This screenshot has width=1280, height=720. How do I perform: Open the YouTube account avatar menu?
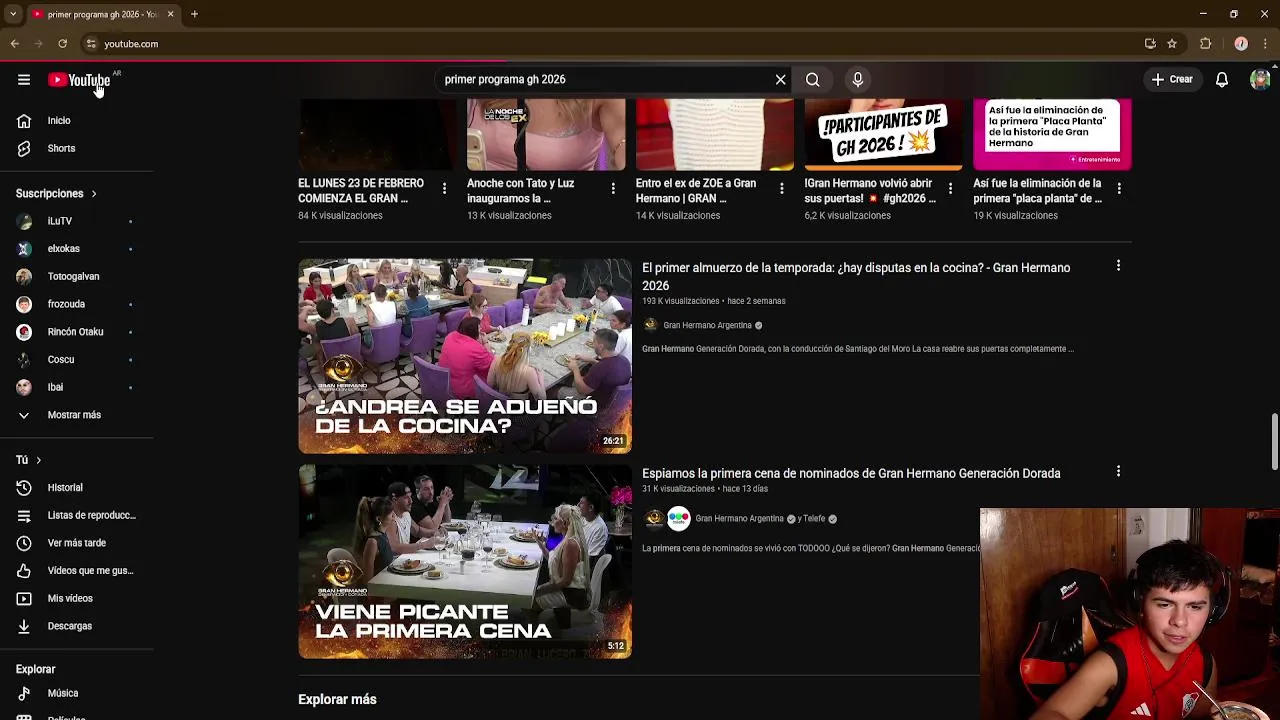point(1260,80)
